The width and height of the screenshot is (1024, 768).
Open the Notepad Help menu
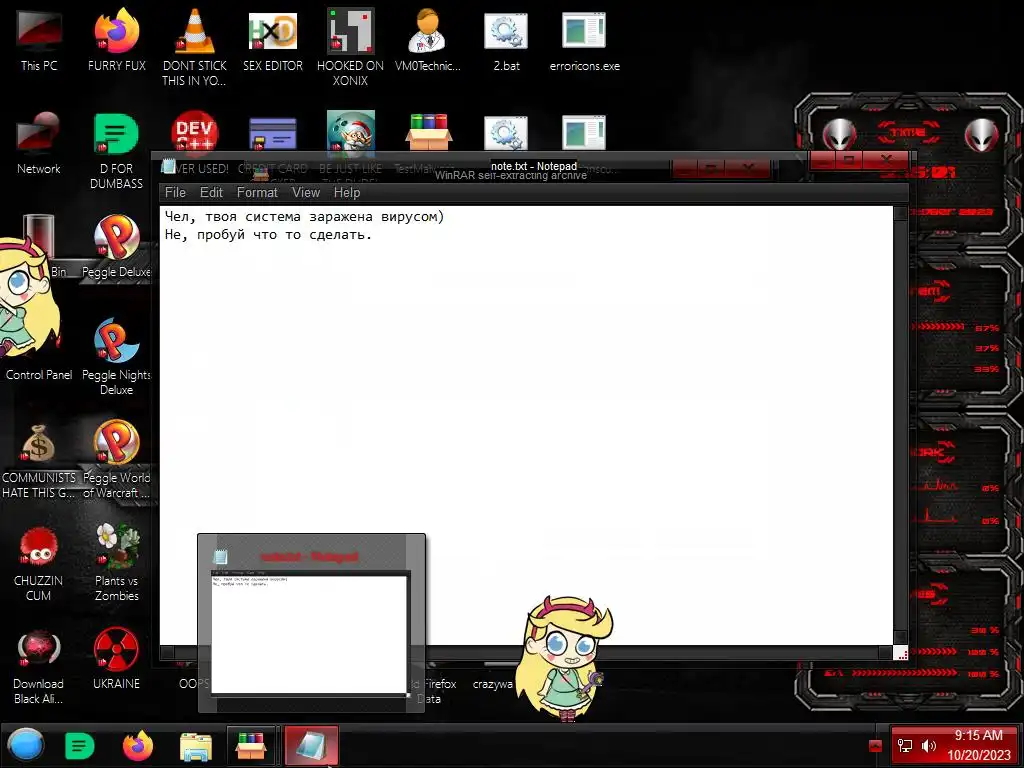click(x=347, y=193)
